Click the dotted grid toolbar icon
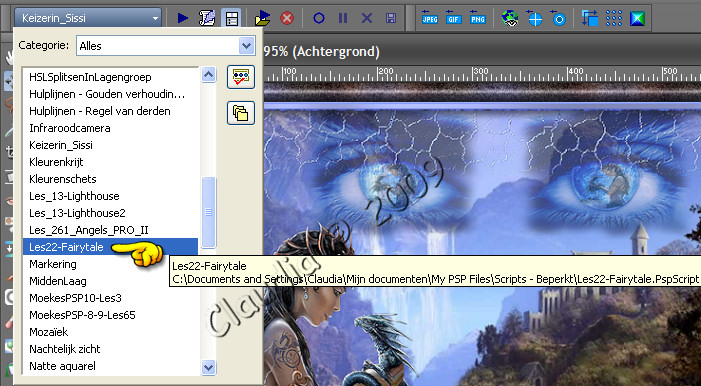 tap(614, 18)
